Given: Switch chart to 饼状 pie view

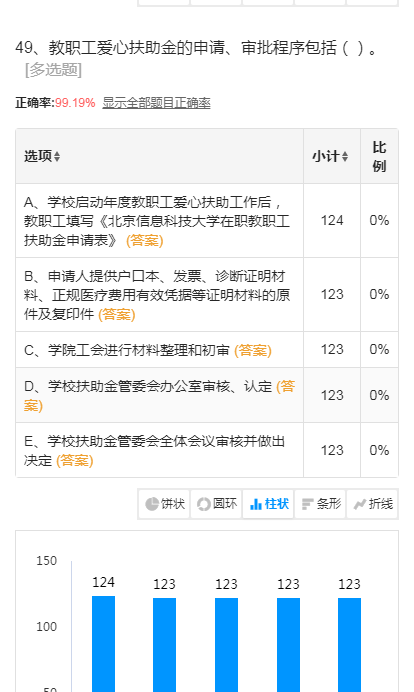Looking at the screenshot, I should click(164, 504).
